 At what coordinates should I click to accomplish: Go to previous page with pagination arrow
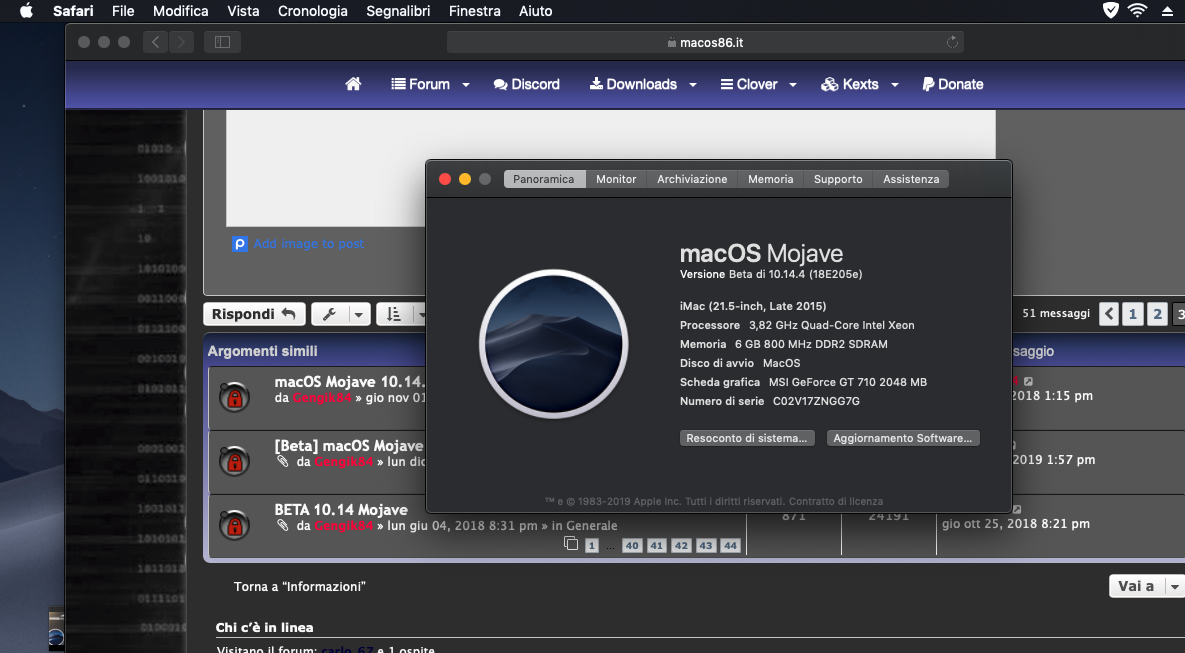(x=1109, y=314)
